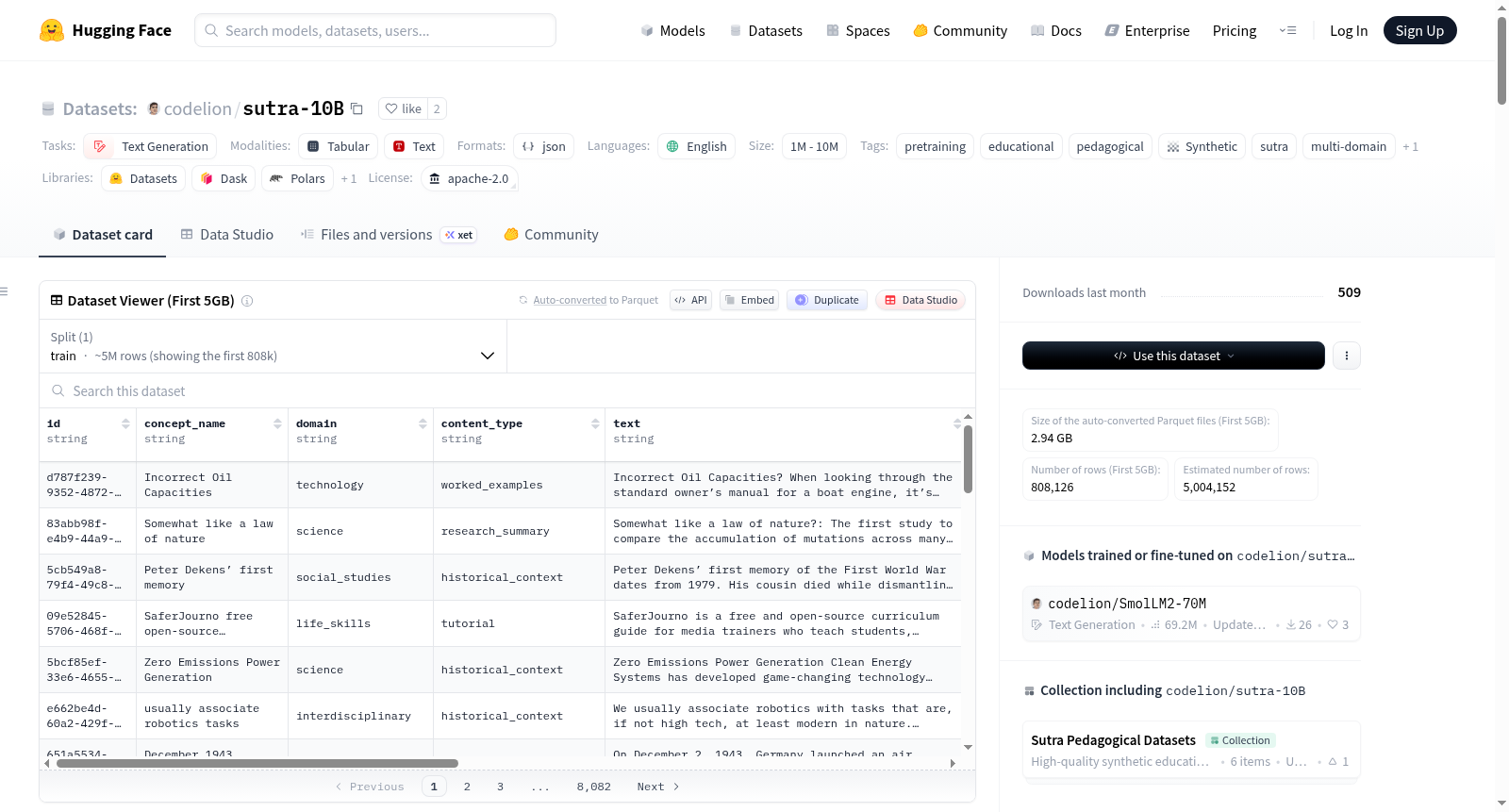Click the heart like button

click(x=403, y=108)
